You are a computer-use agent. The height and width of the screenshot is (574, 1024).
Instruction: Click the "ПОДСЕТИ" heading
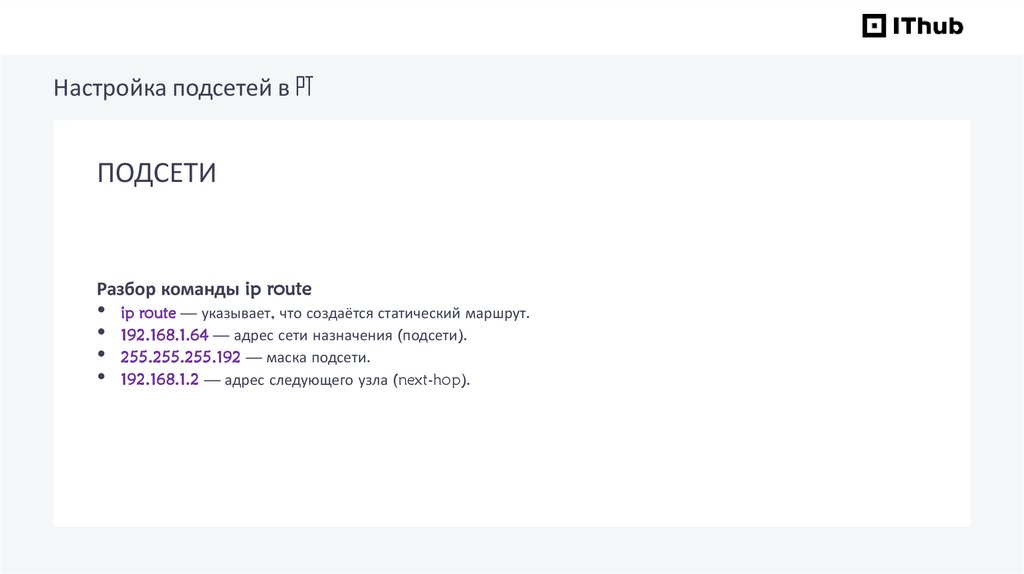(x=157, y=173)
